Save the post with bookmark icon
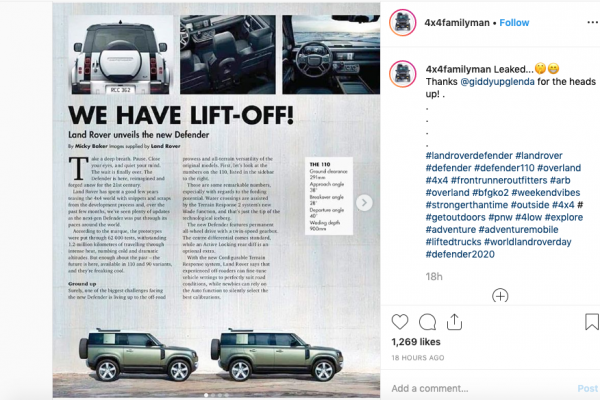The image size is (600, 400). [592, 322]
